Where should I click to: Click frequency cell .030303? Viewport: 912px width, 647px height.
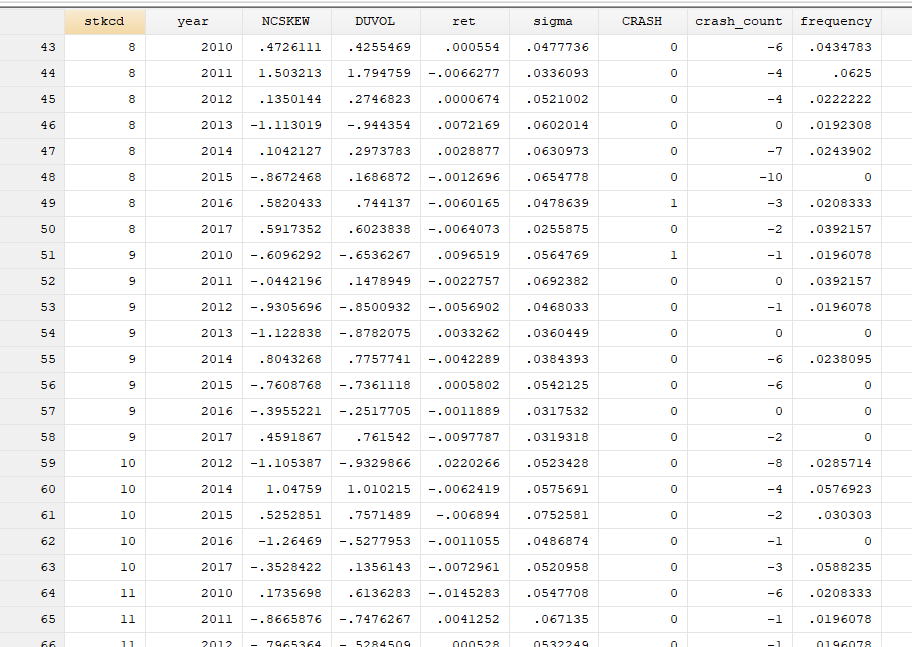tap(836, 515)
